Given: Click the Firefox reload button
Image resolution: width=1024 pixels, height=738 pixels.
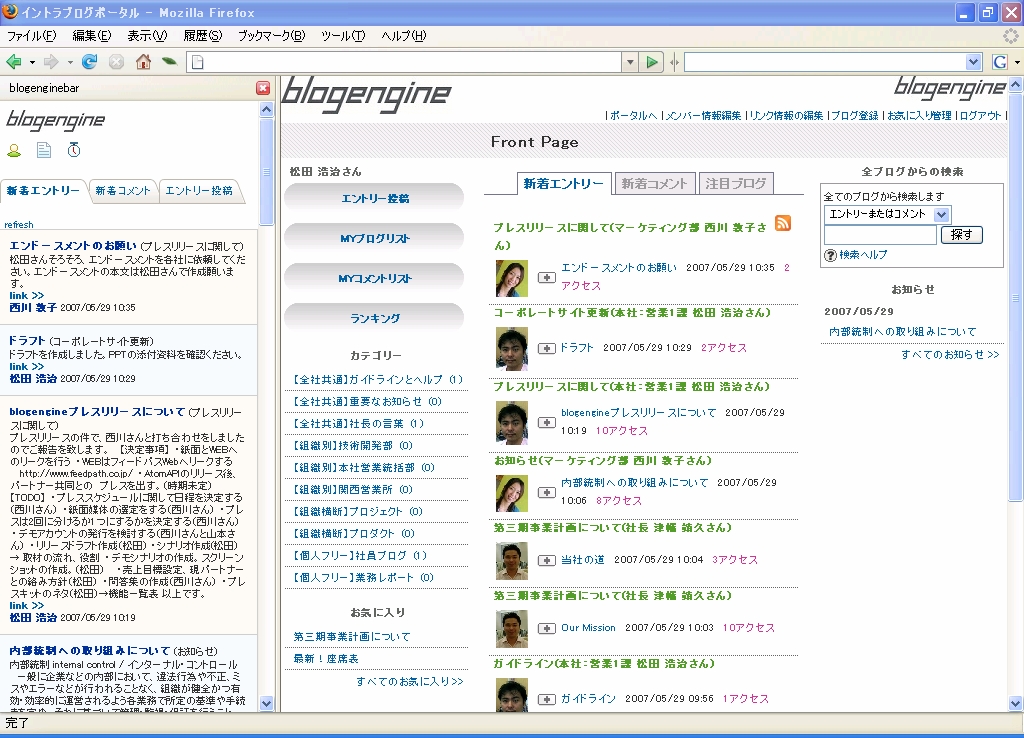Looking at the screenshot, I should click(x=90, y=62).
